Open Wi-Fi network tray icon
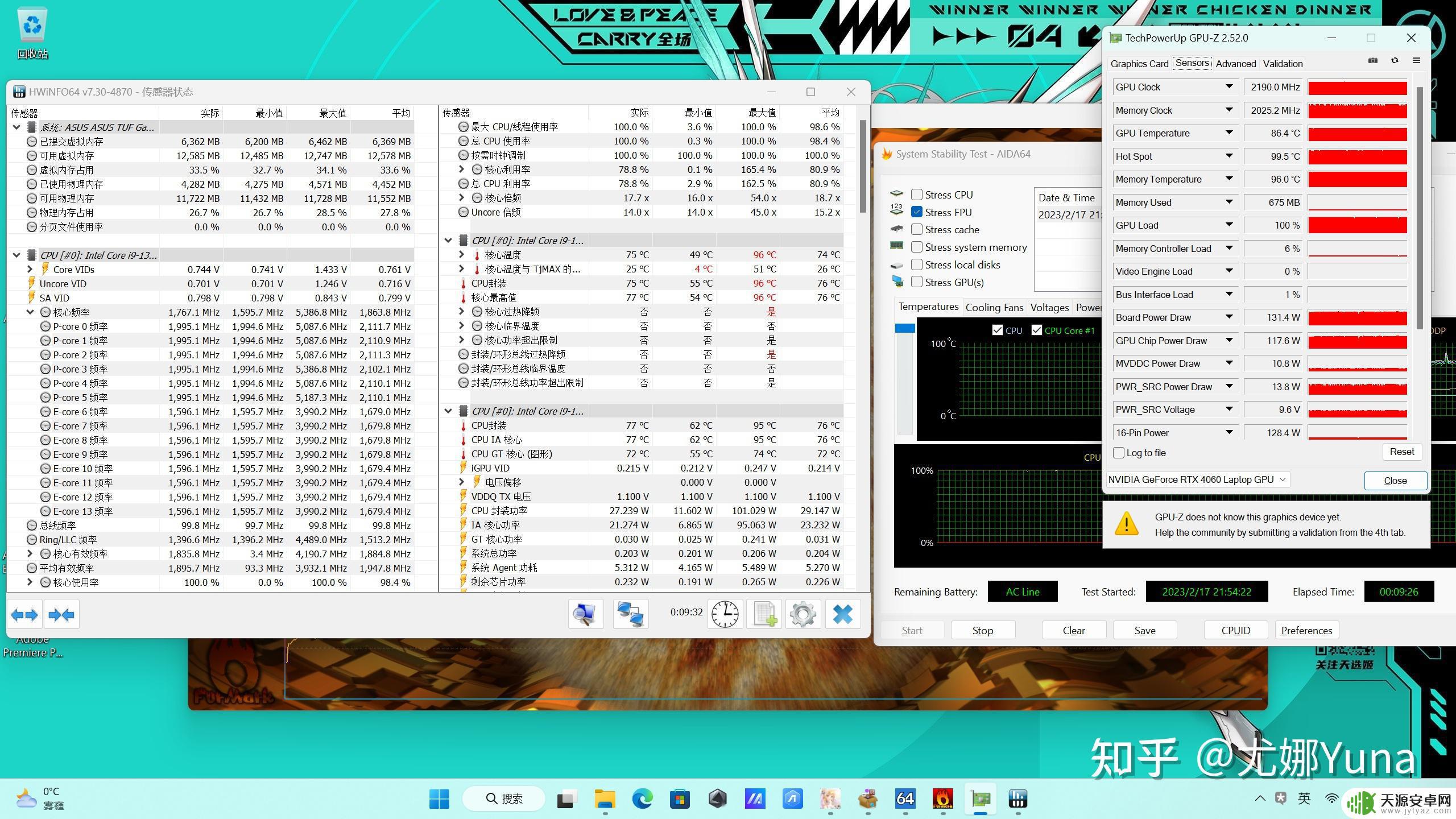This screenshot has width=1456, height=819. (x=1331, y=799)
